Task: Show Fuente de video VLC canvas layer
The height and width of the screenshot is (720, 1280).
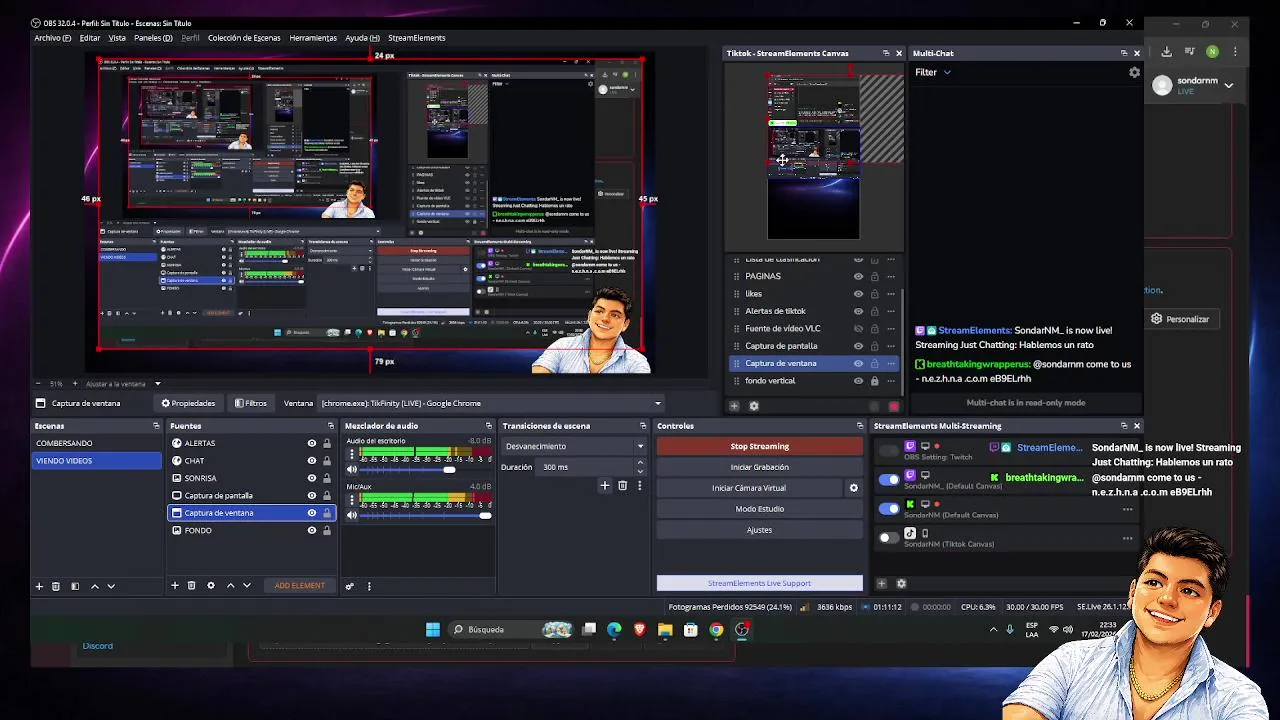Action: (858, 328)
